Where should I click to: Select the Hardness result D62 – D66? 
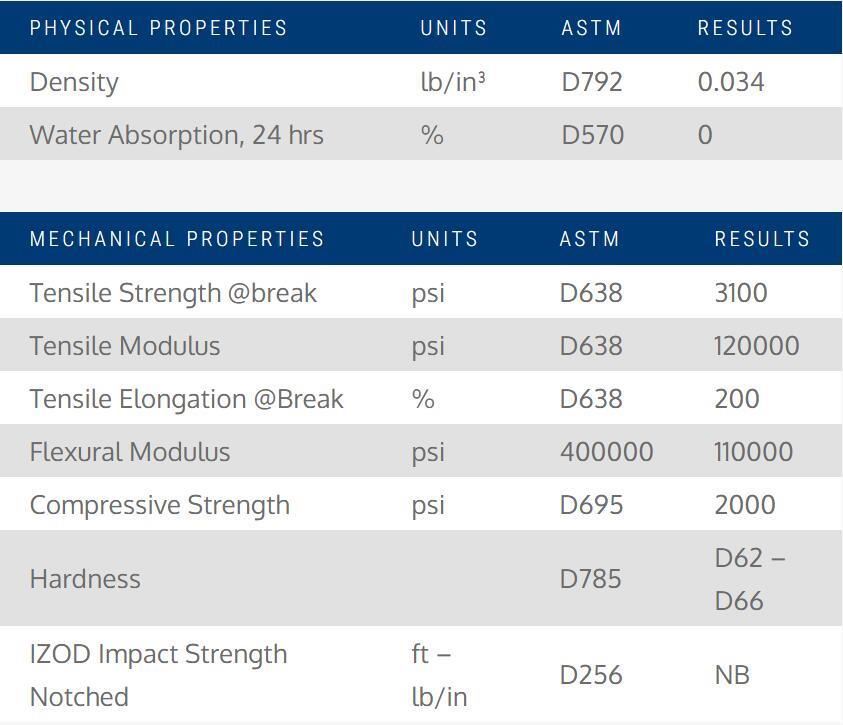pyautogui.click(x=749, y=579)
